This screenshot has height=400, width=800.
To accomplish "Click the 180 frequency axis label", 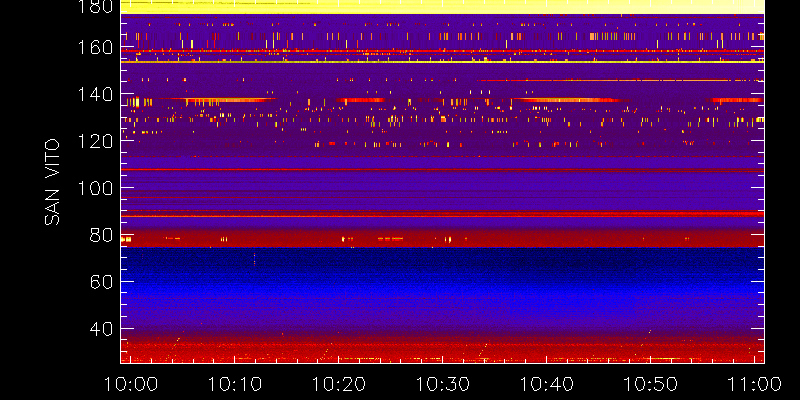I will pyautogui.click(x=94, y=7).
